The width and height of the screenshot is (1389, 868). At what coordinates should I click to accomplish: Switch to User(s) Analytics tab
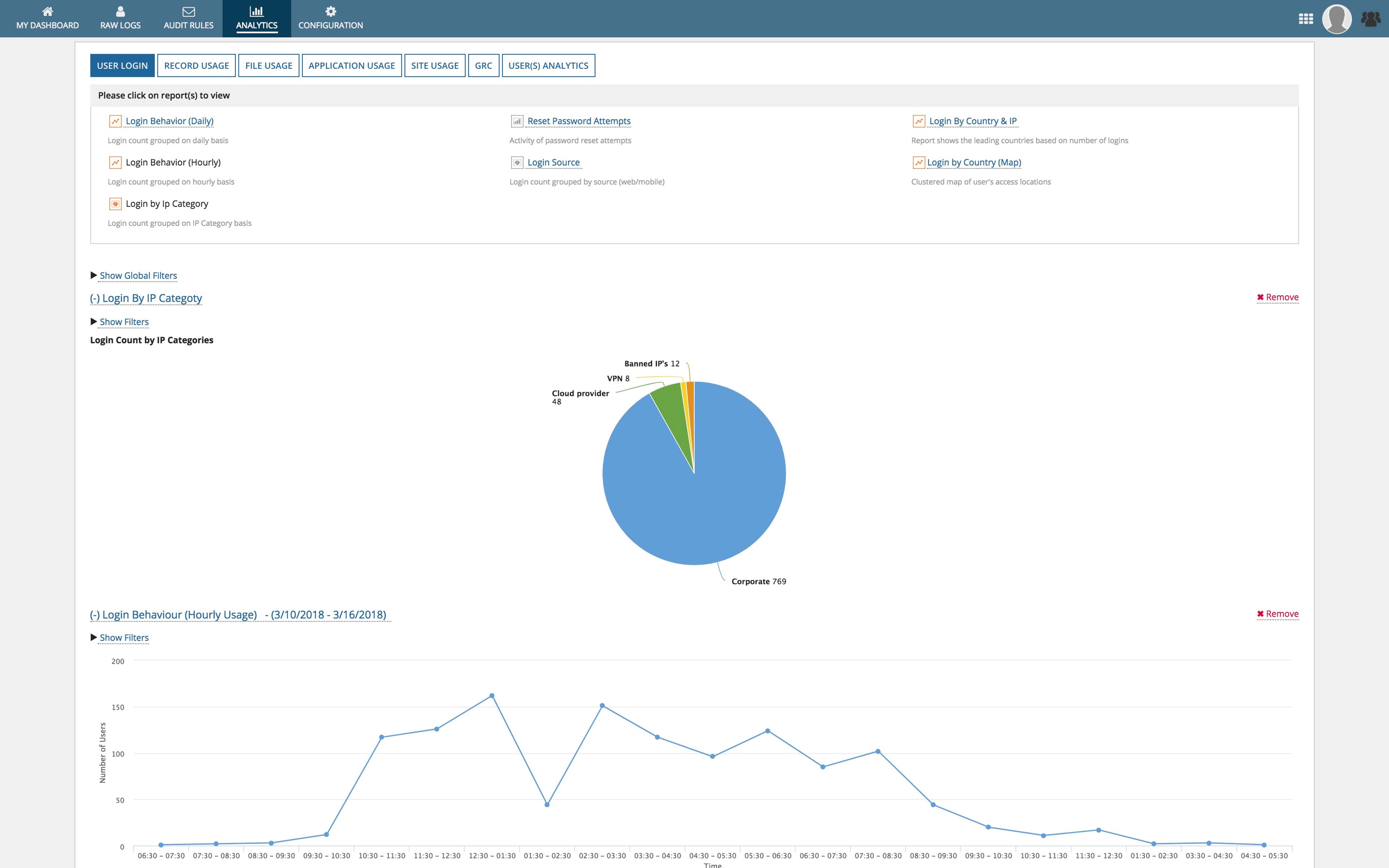coord(548,65)
